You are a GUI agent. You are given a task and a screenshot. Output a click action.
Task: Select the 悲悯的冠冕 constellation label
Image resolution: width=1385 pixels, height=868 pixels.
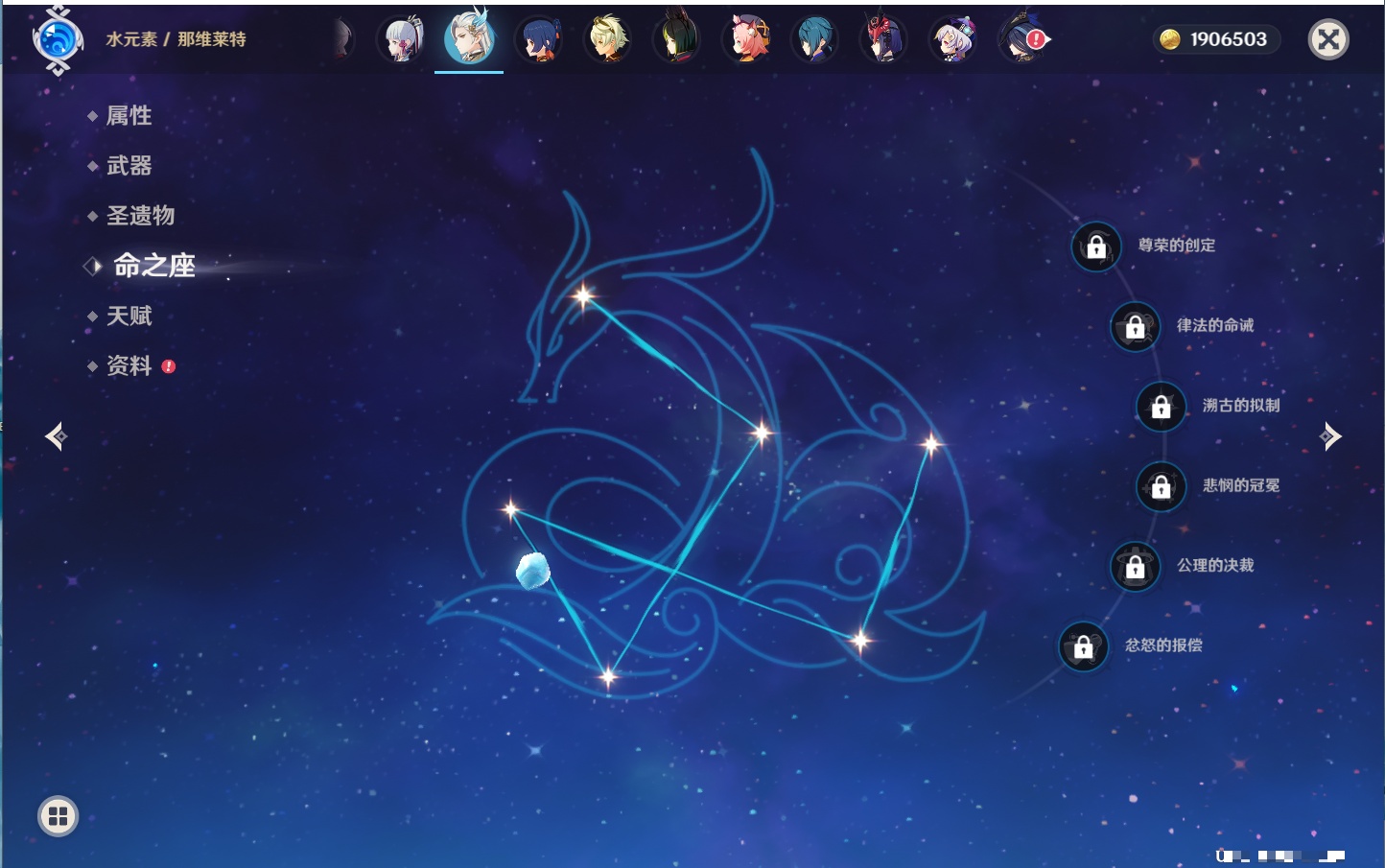pos(1240,485)
